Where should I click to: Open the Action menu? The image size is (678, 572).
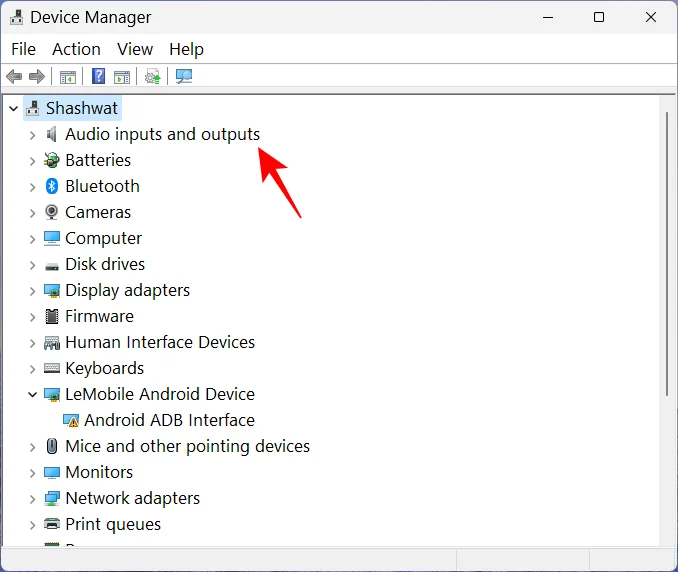click(77, 49)
